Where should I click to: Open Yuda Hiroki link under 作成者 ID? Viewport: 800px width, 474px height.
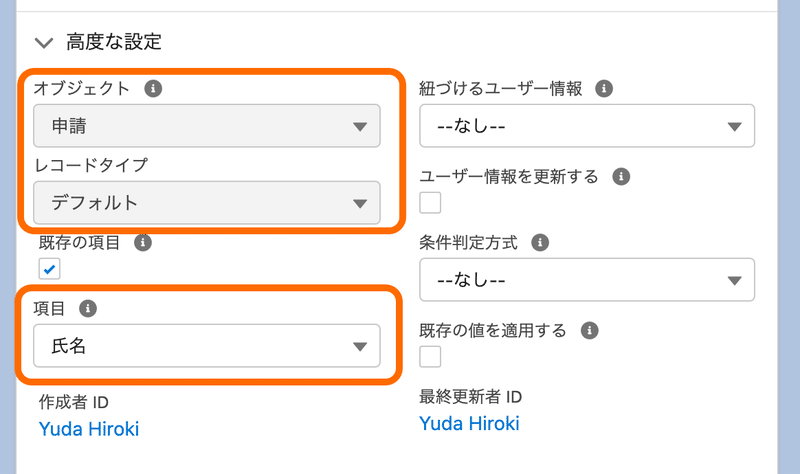pos(89,429)
